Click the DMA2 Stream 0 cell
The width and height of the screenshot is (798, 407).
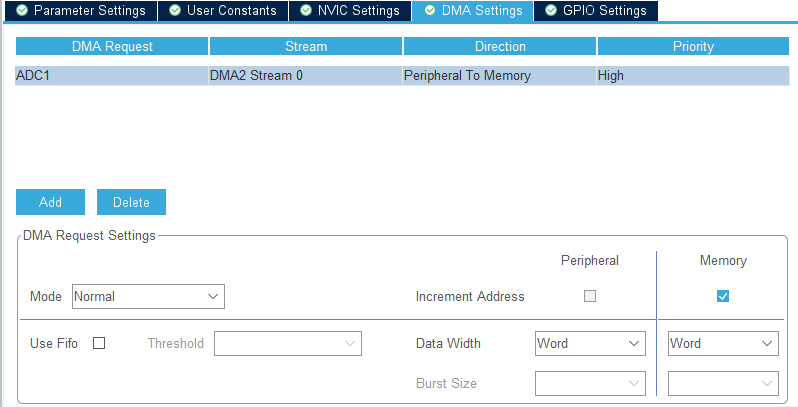(x=305, y=75)
